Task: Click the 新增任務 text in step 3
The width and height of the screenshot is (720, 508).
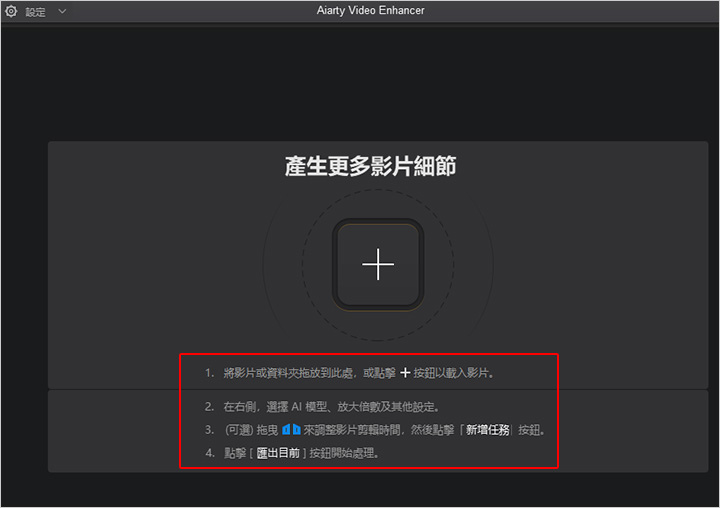Action: click(488, 430)
